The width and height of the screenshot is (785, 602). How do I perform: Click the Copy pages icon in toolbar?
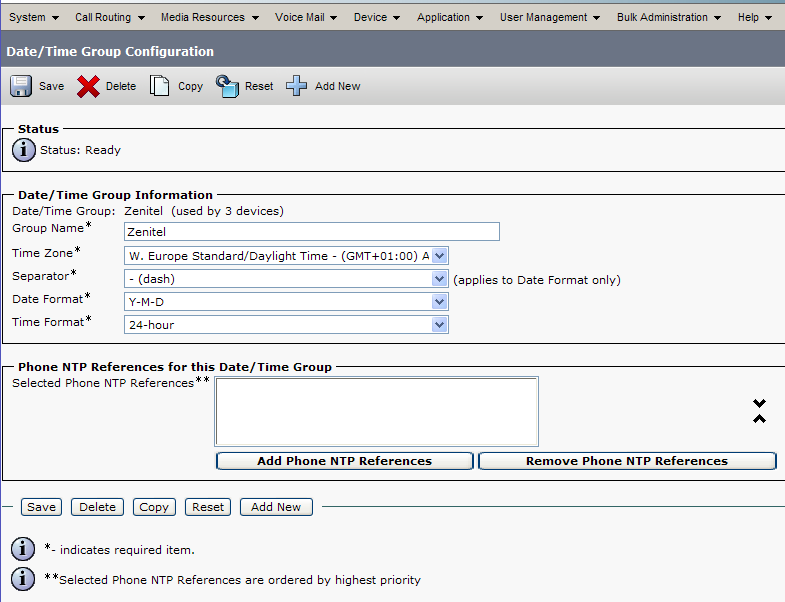(160, 86)
